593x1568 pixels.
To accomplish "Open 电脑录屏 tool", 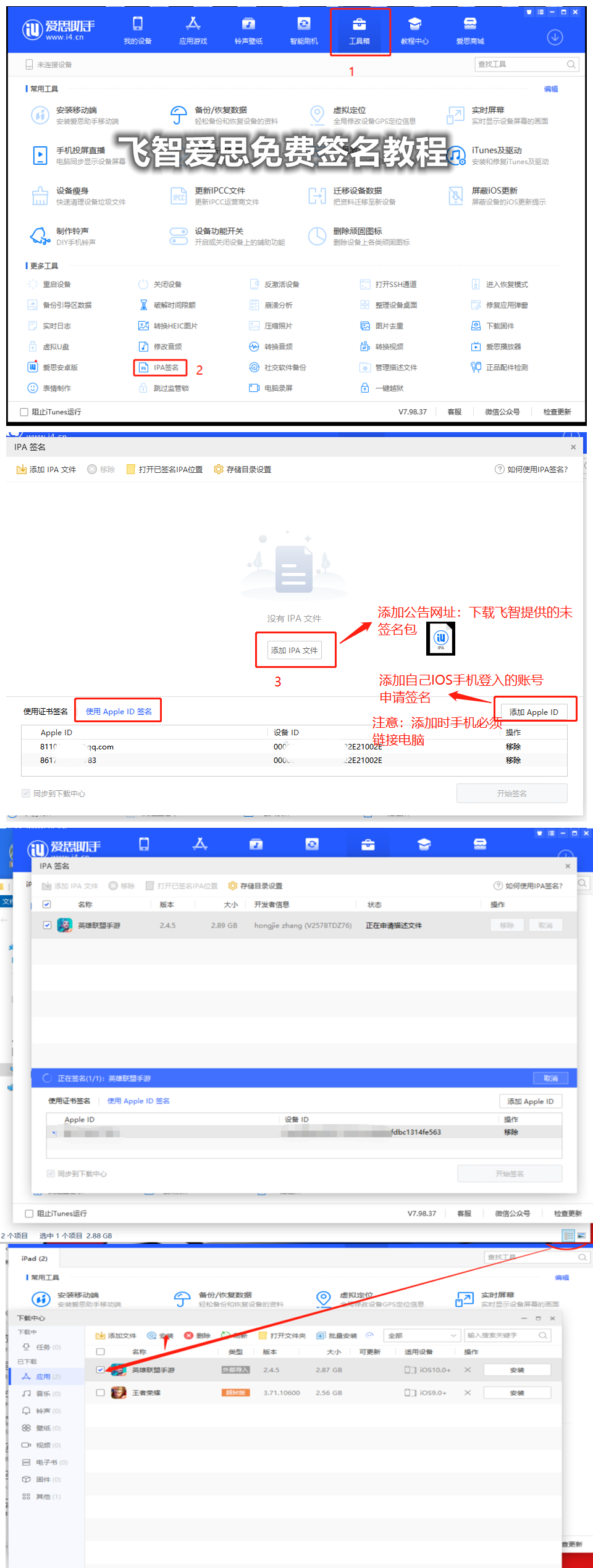I will [x=271, y=388].
